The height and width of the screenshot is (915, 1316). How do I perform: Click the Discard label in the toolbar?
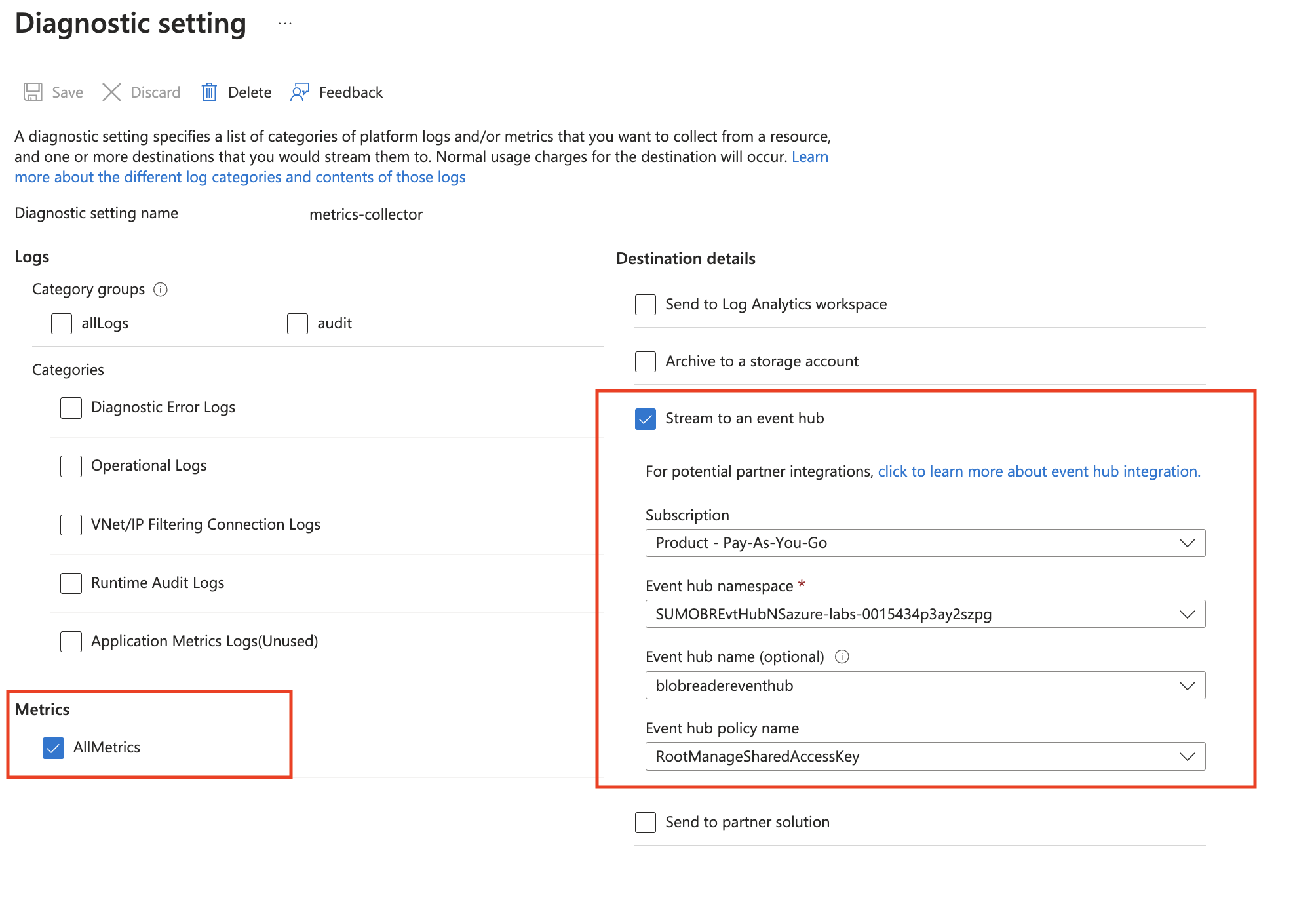pos(155,92)
